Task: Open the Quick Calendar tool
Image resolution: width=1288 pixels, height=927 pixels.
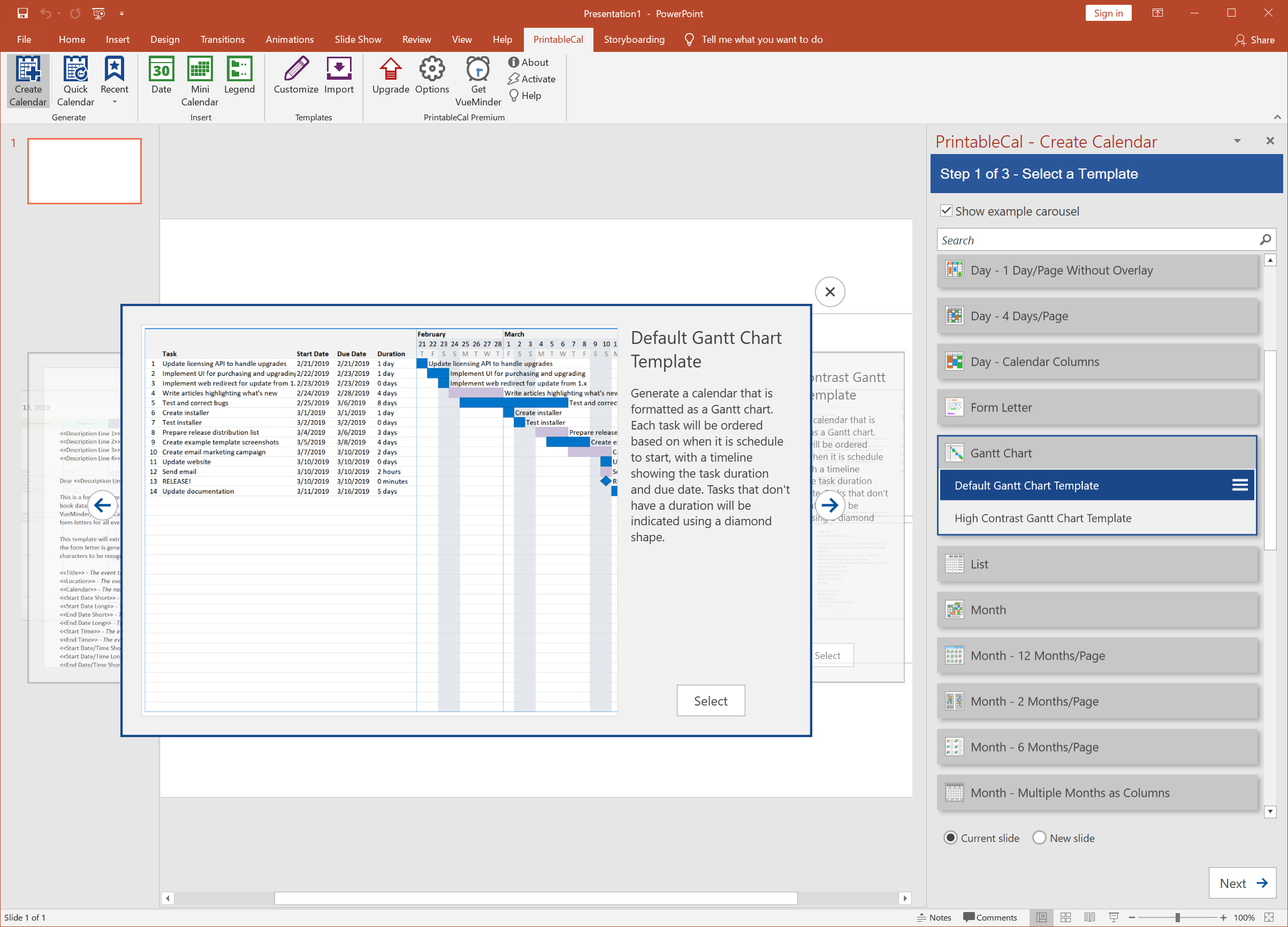Action: point(75,81)
